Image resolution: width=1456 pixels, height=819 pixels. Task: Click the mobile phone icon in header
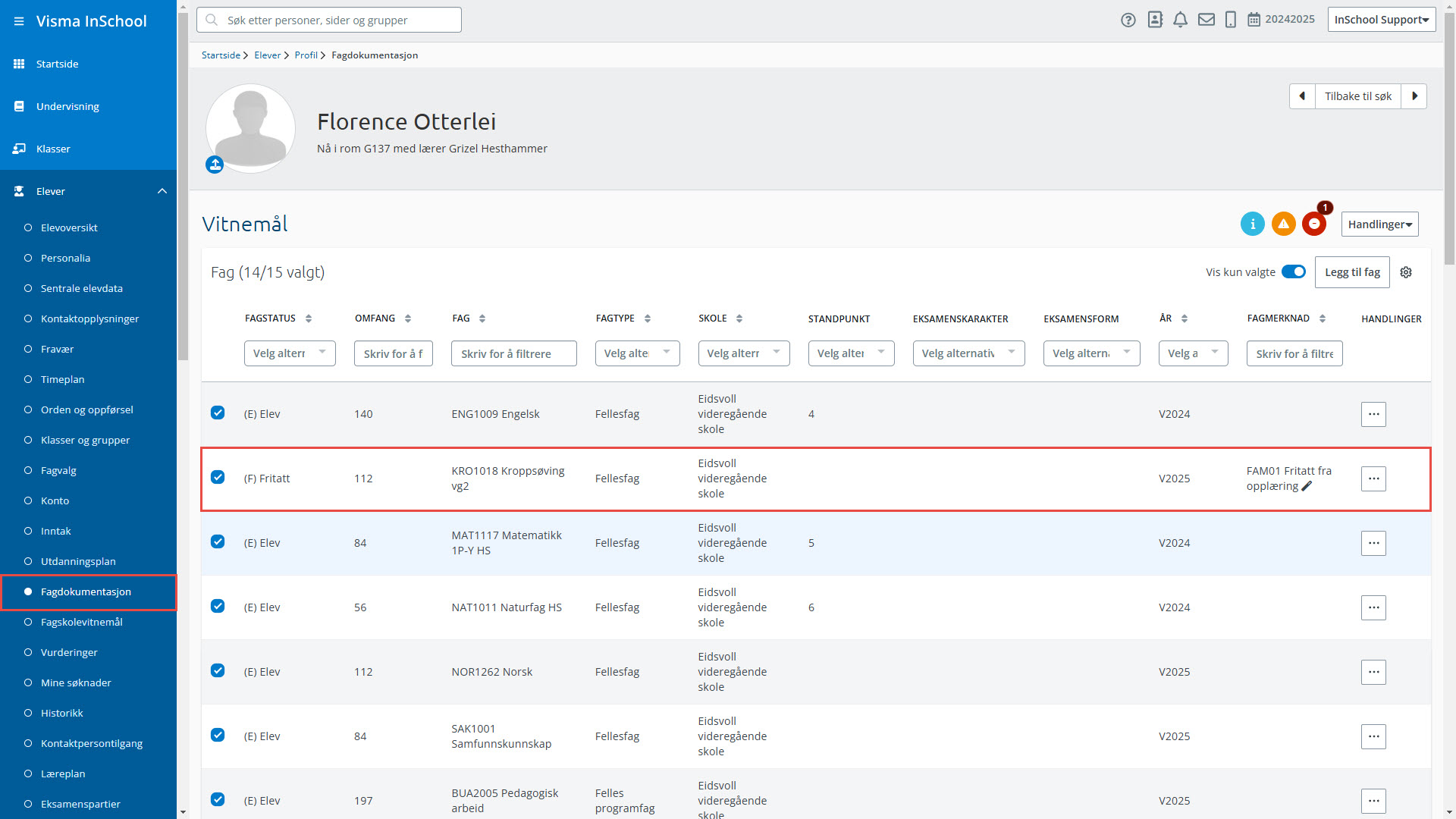point(1231,20)
